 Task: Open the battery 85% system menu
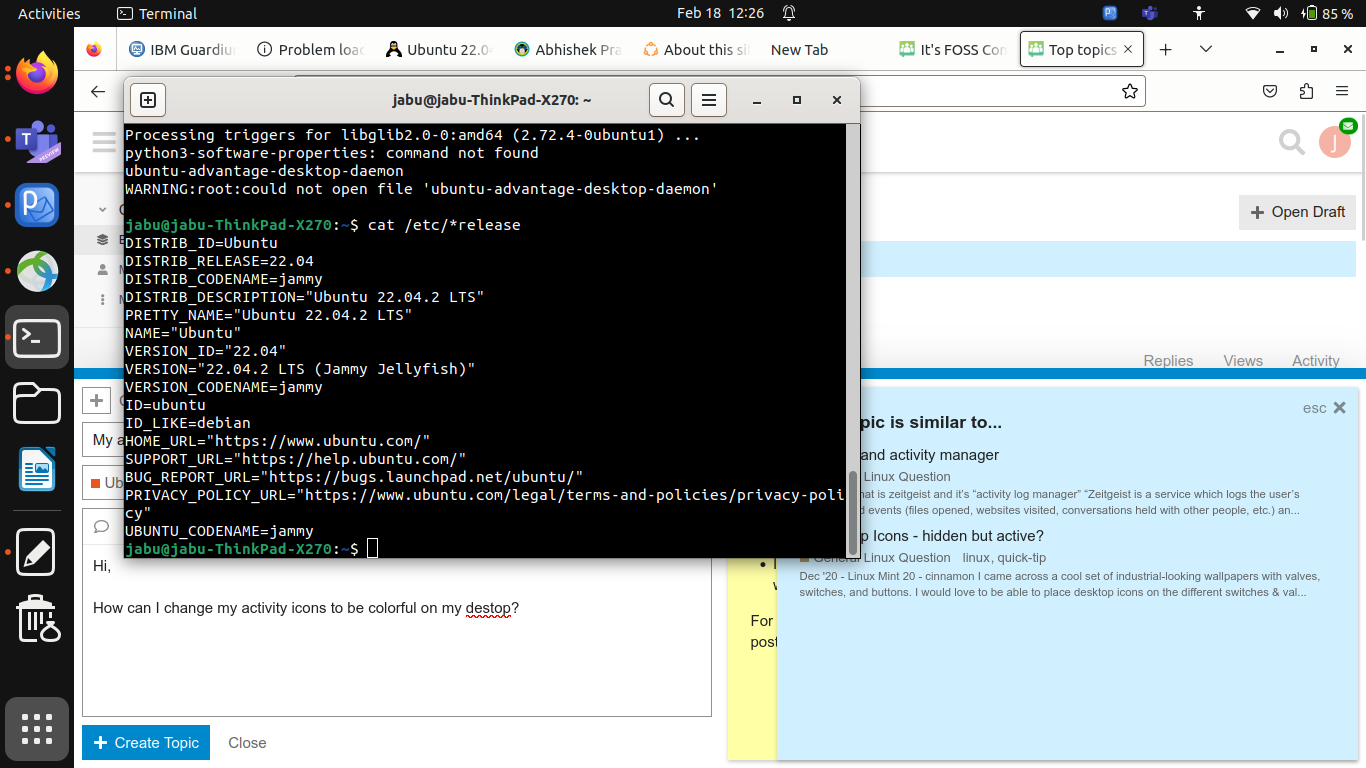pos(1326,13)
